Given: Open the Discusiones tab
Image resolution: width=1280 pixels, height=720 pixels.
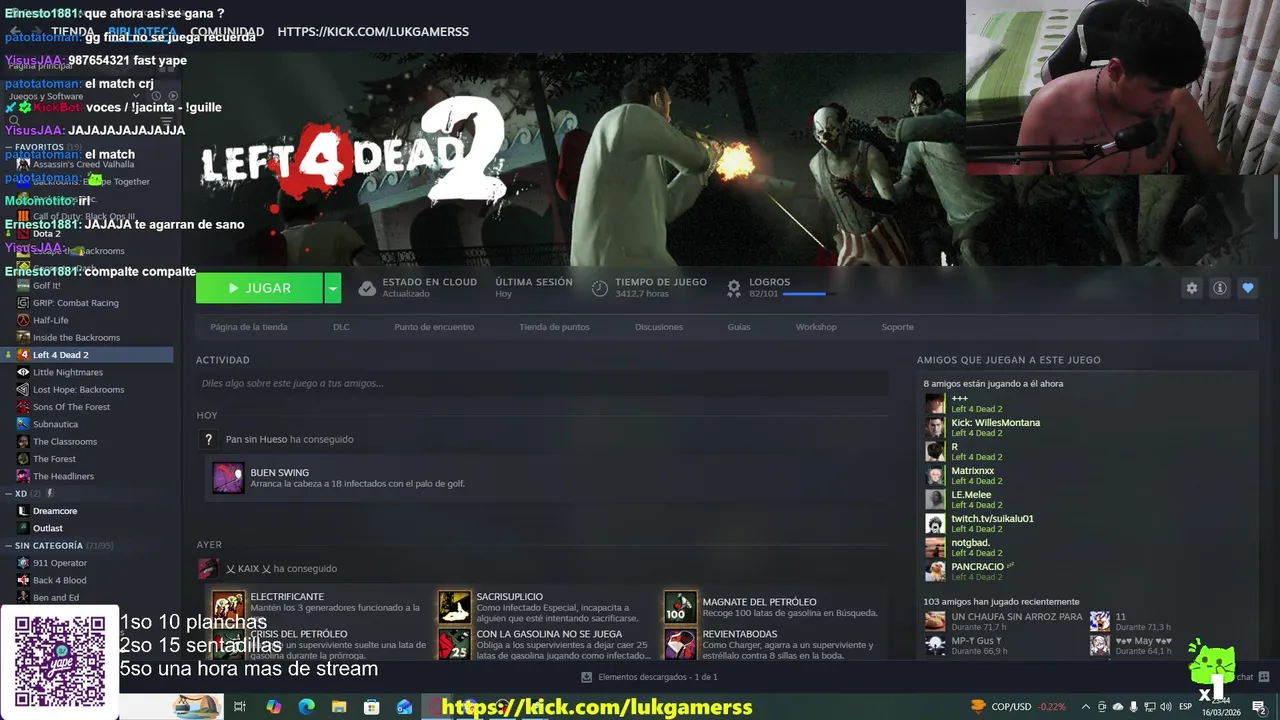Looking at the screenshot, I should [659, 327].
